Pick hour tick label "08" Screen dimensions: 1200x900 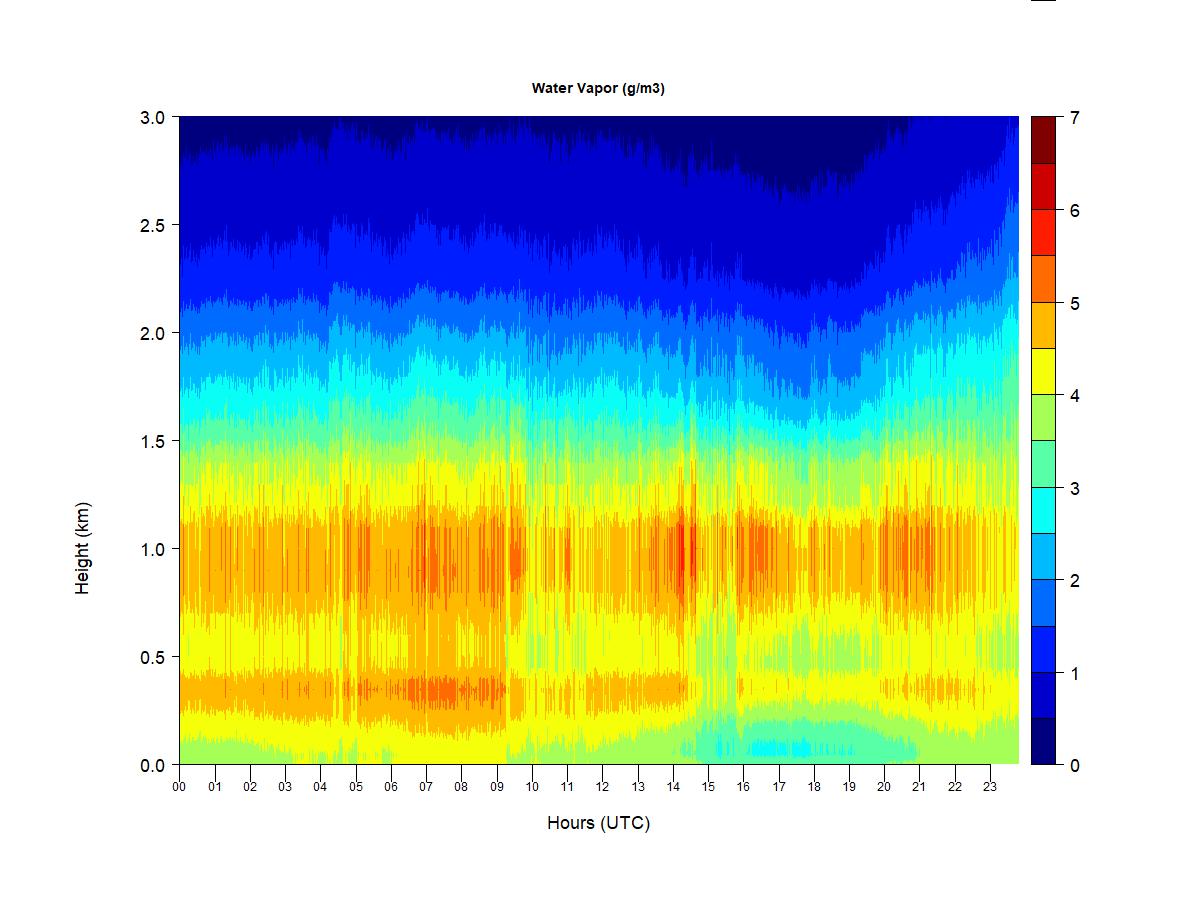pos(461,786)
